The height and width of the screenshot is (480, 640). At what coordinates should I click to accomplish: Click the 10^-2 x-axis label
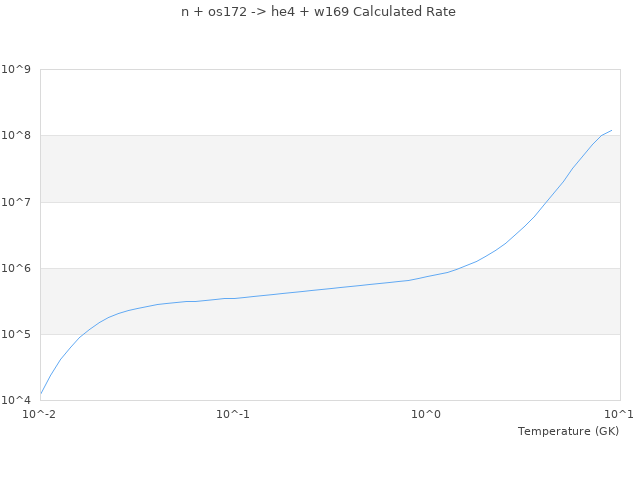[40, 413]
